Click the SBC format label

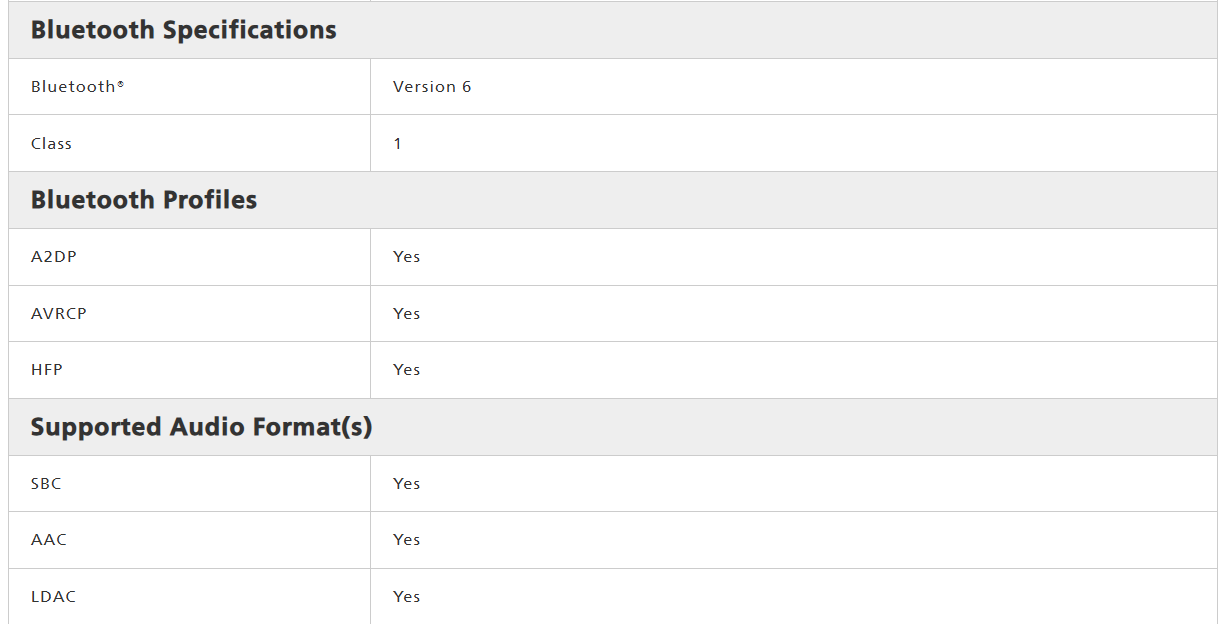(46, 484)
